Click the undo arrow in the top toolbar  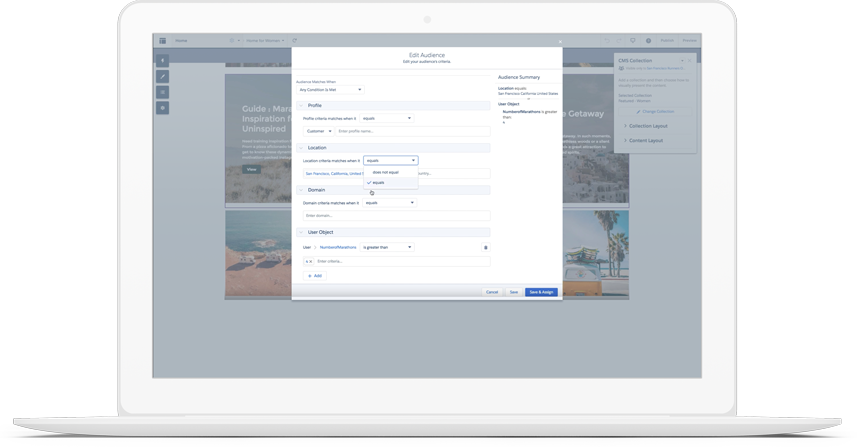[607, 41]
